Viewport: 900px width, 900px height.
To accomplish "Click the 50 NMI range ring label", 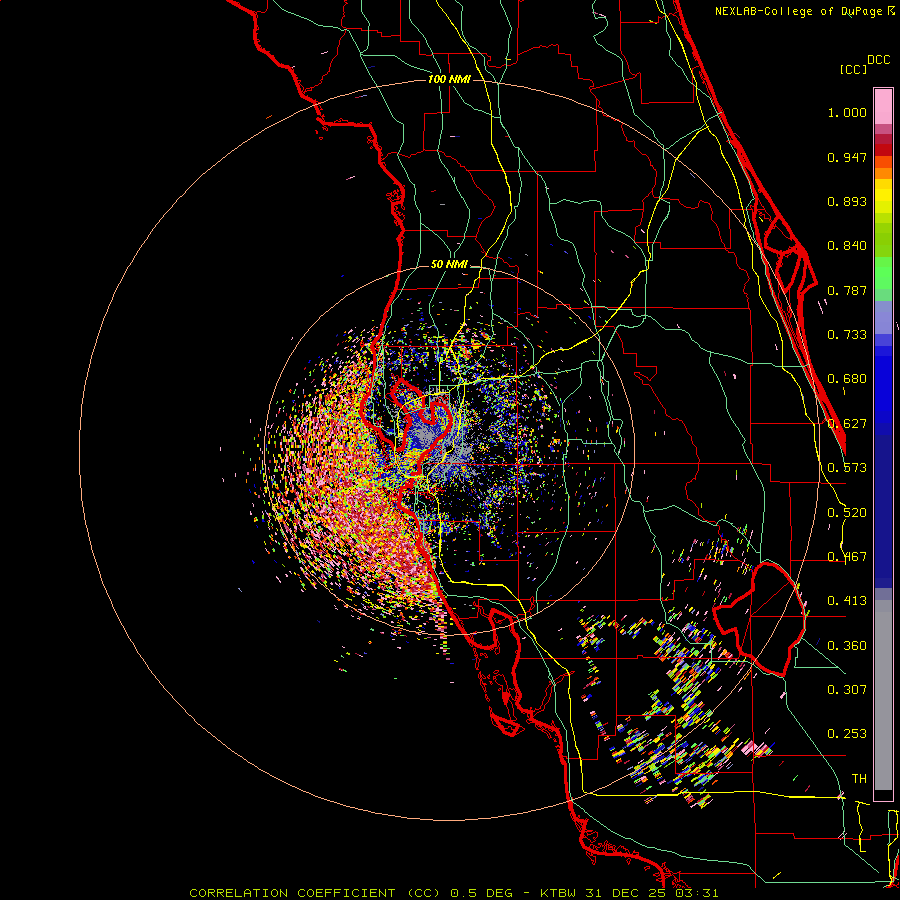I will (x=449, y=264).
